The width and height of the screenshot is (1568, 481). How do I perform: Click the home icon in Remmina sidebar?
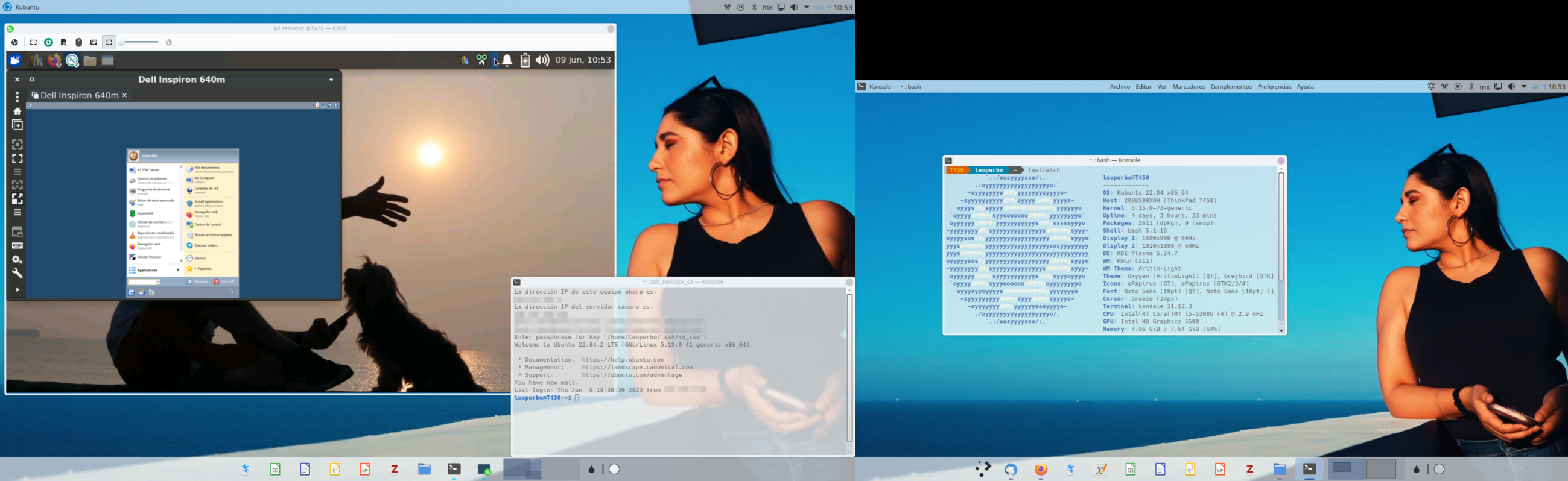point(17,111)
